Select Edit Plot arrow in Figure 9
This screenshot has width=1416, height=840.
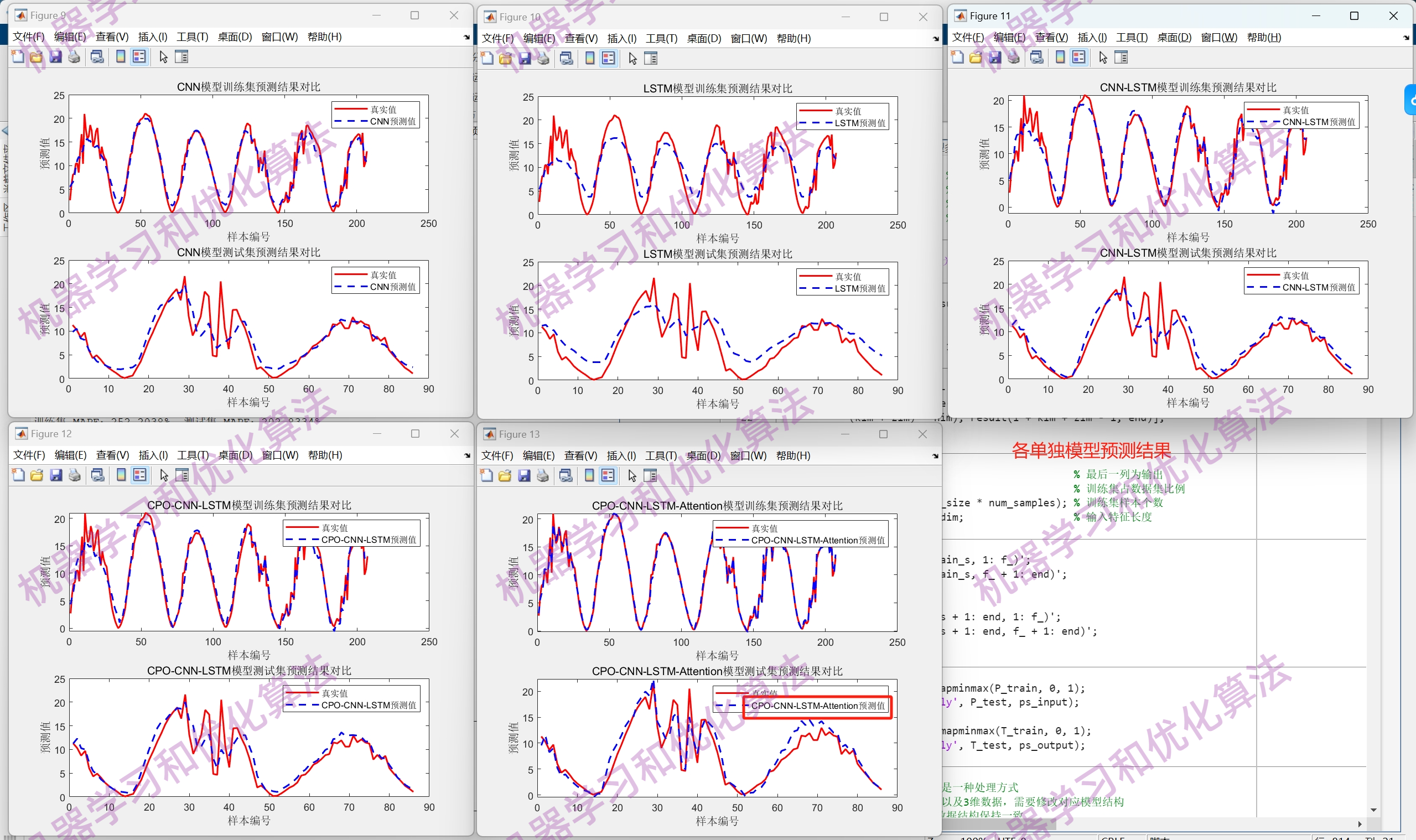click(164, 56)
